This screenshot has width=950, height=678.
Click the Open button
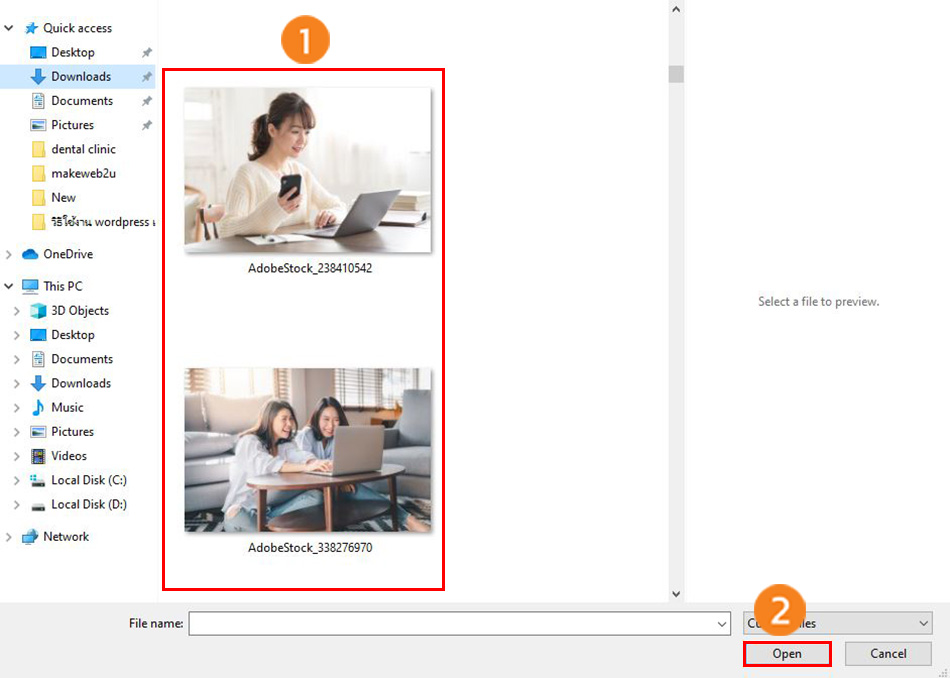click(787, 654)
